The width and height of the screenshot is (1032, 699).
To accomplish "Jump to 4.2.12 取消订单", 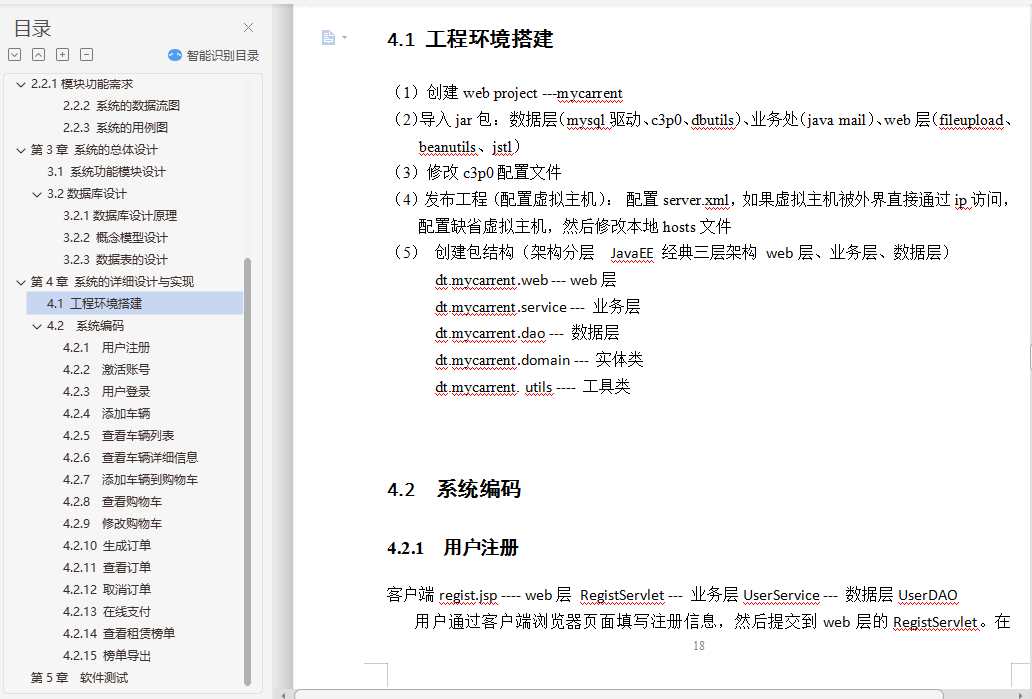I will (x=107, y=590).
